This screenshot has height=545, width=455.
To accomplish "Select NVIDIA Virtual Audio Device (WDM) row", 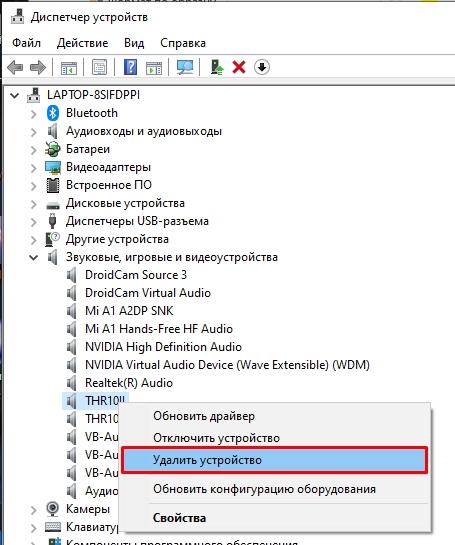I will click(x=227, y=365).
